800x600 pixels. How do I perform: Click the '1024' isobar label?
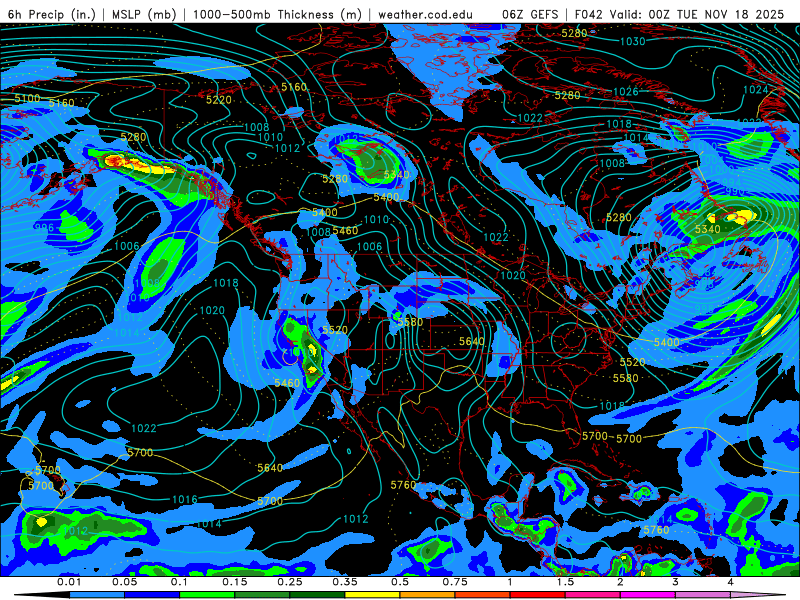(x=756, y=90)
